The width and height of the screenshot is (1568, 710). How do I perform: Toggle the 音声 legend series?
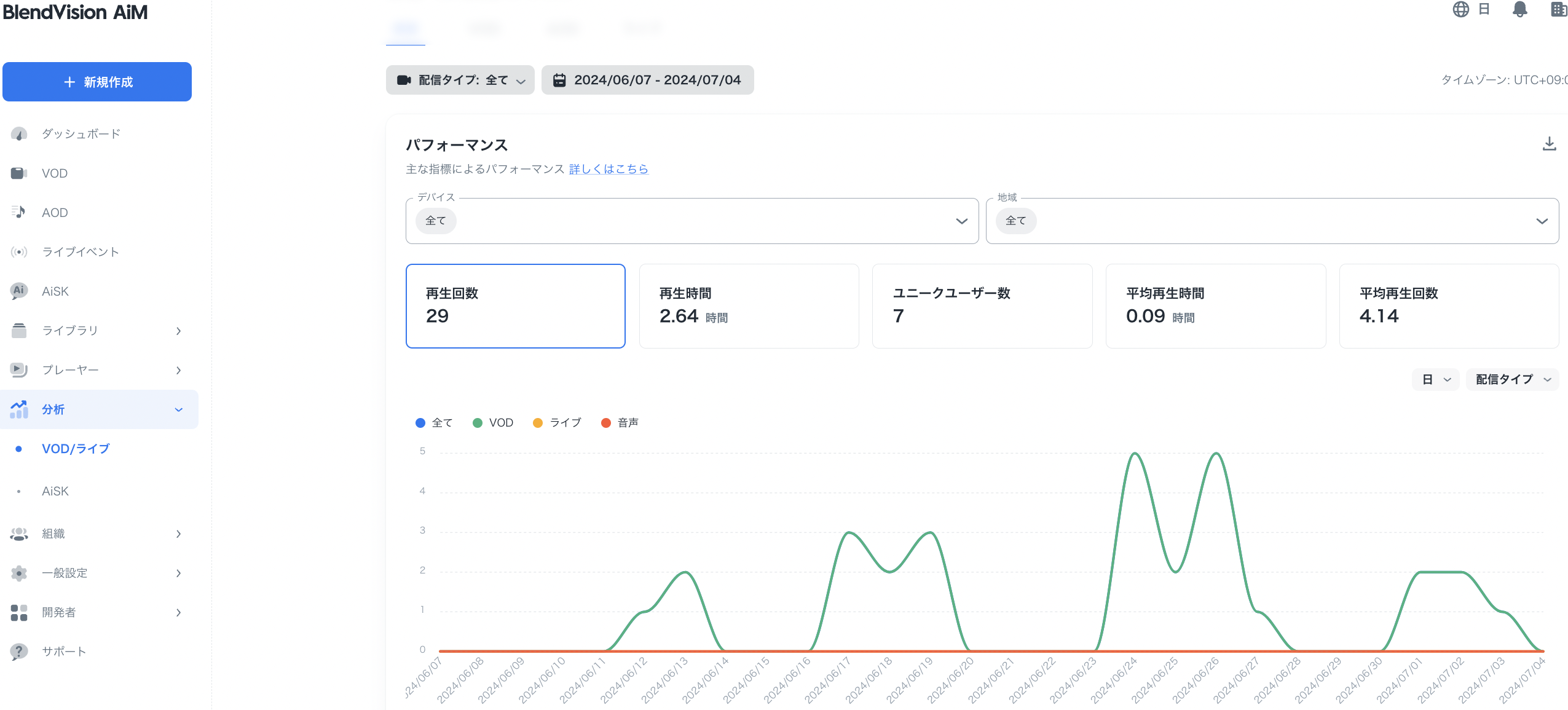[620, 423]
